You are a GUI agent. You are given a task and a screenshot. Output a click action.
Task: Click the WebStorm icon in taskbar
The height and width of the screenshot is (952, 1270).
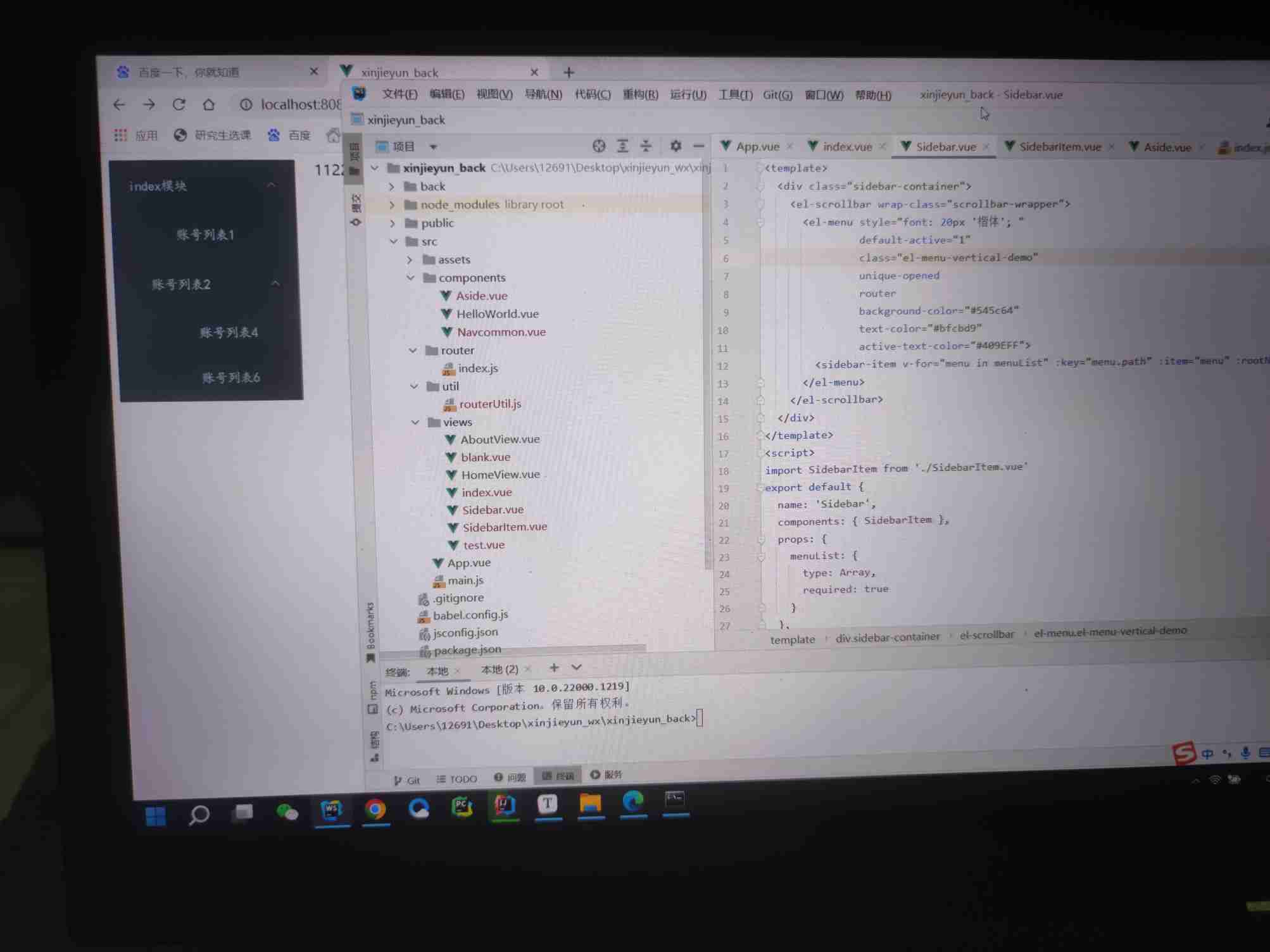(332, 810)
